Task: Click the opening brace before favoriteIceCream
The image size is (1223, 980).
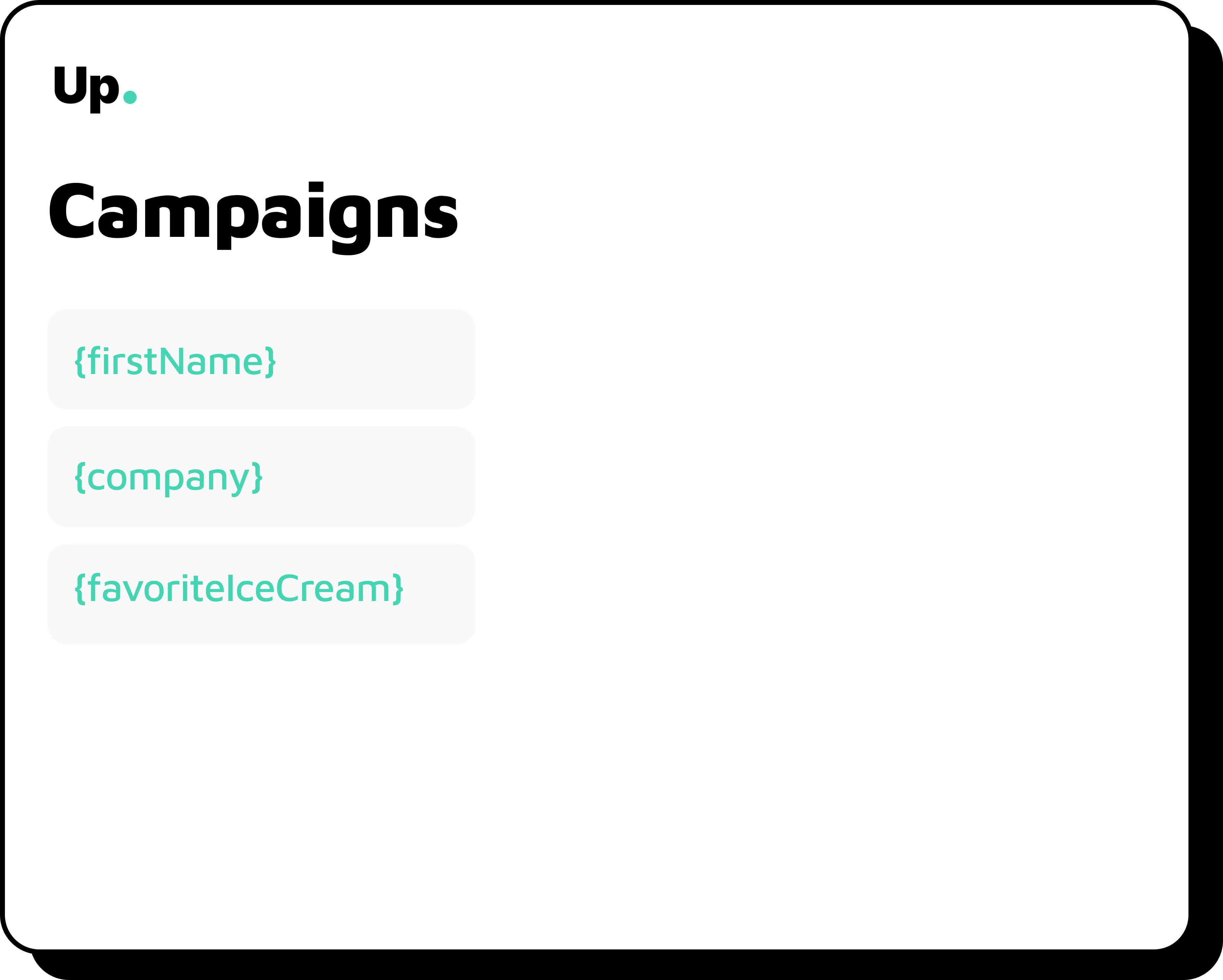Action: click(x=80, y=589)
